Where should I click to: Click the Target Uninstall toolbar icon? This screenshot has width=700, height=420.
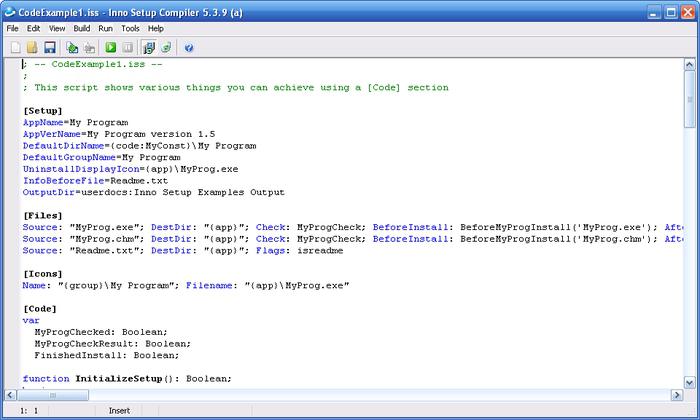tap(166, 47)
